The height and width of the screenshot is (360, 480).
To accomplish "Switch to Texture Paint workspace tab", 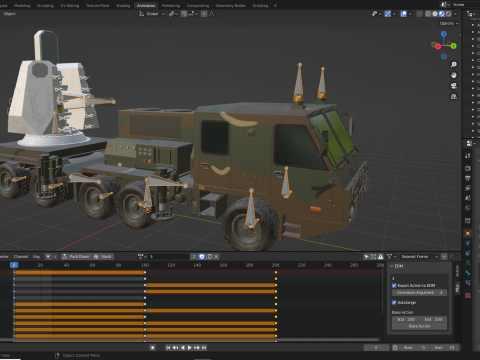I will click(97, 5).
